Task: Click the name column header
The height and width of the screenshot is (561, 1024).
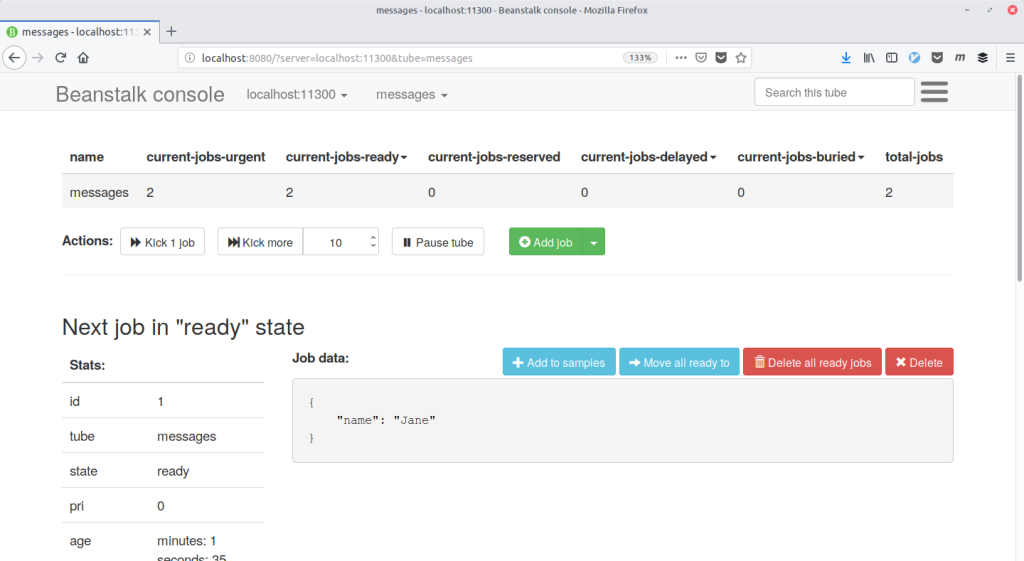Action: click(x=87, y=157)
